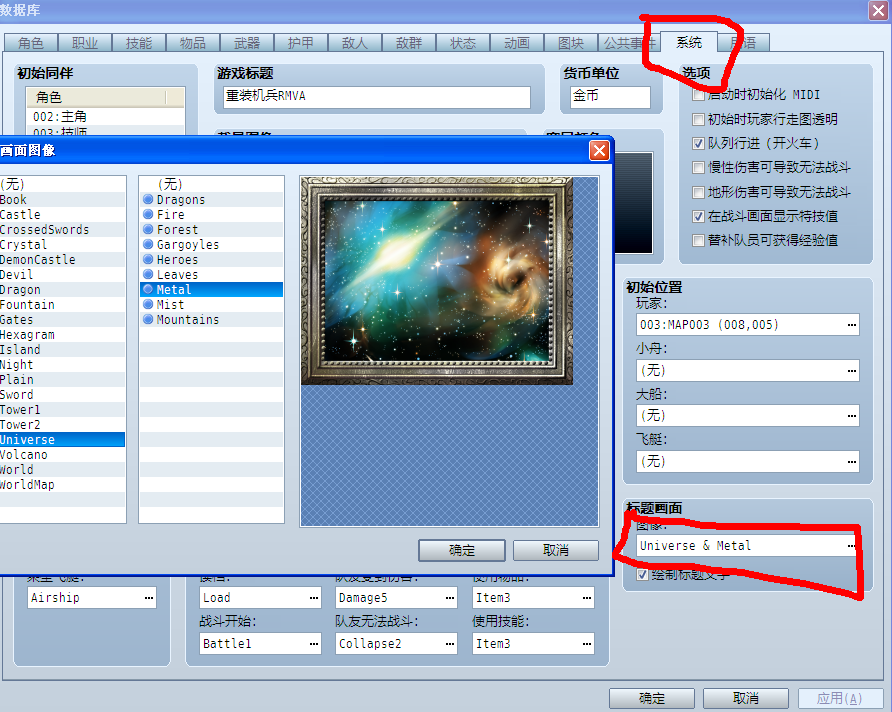Select Island in background list
This screenshot has height=712, width=892.
tap(63, 349)
